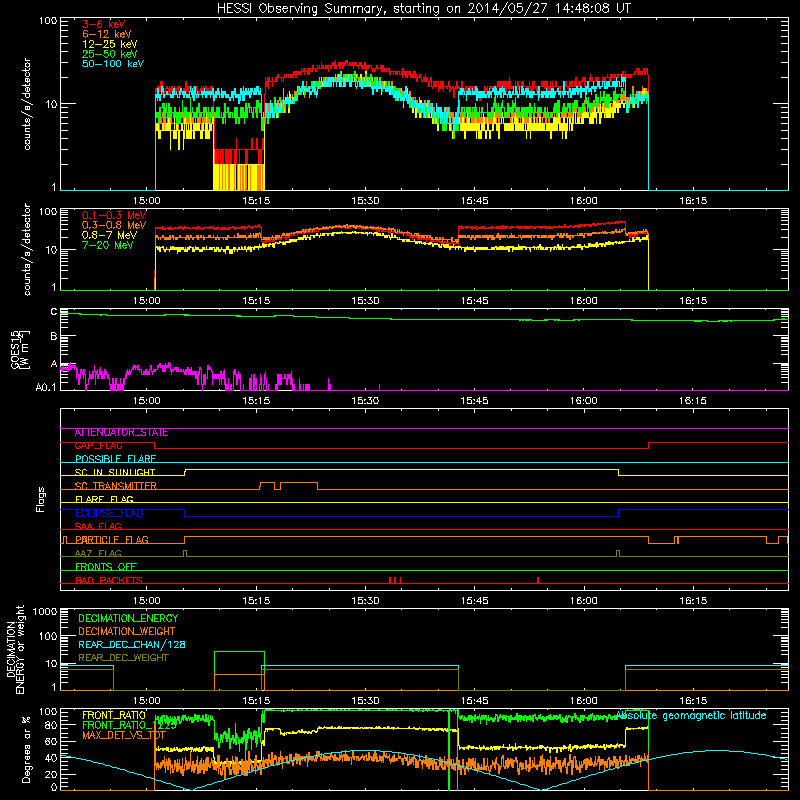Screen dimensions: 800x800
Task: Click the A0.1 level label on GOES plot
Action: 45,387
